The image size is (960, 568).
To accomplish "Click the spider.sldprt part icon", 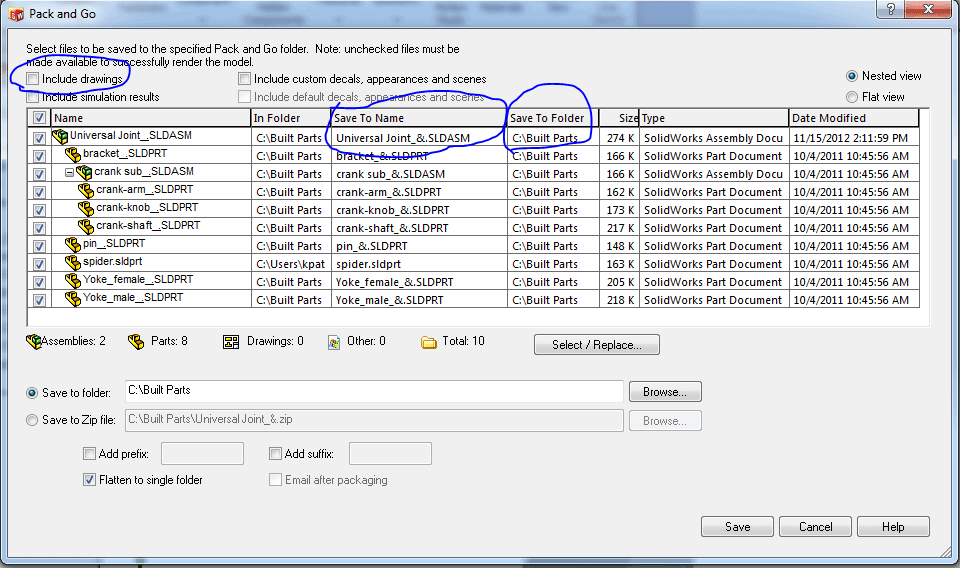I will point(73,262).
